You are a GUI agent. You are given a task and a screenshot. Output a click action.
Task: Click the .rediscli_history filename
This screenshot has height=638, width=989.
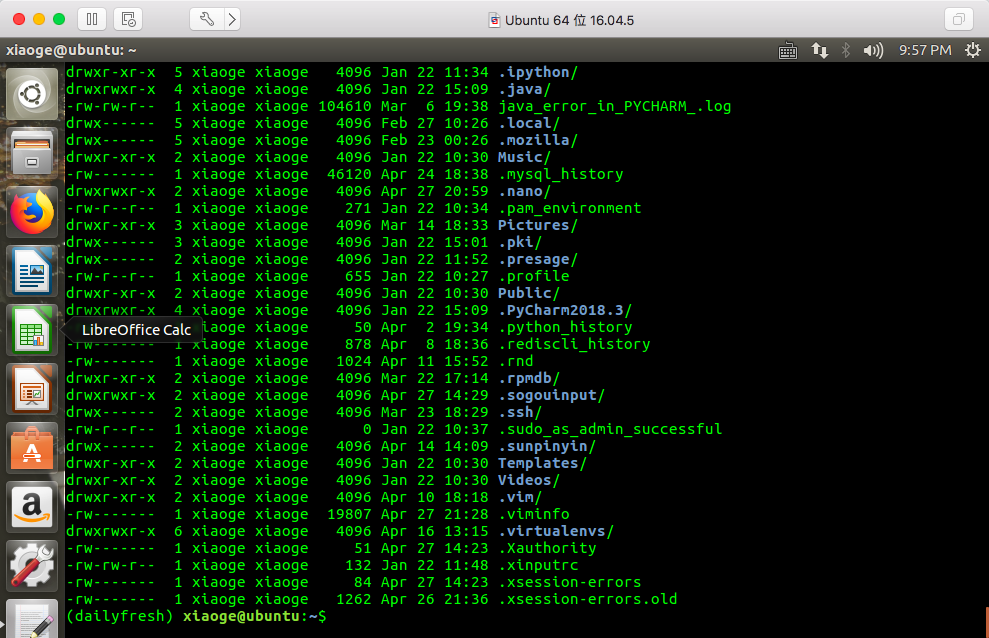coord(574,345)
